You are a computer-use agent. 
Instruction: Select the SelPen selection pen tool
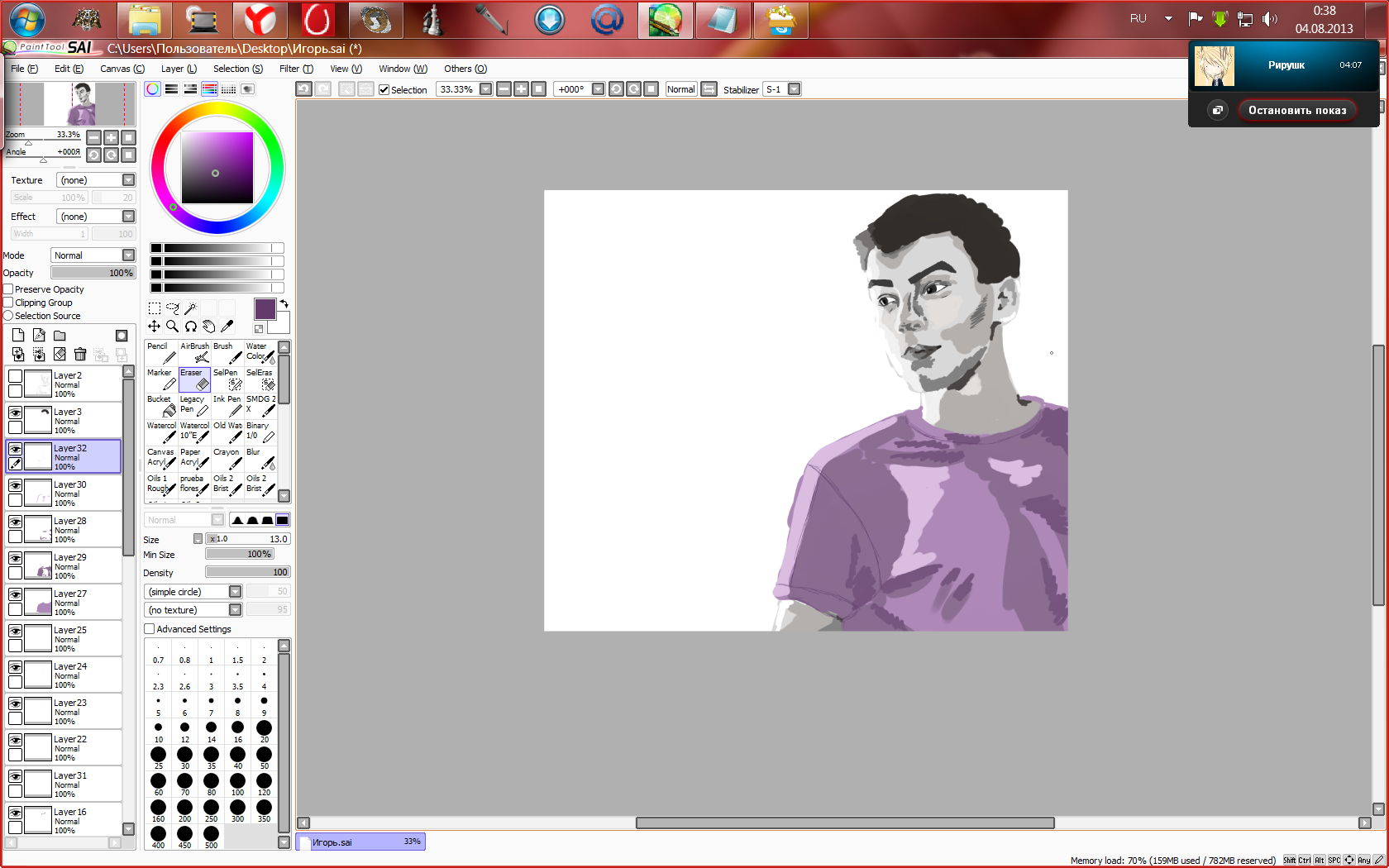[x=227, y=379]
